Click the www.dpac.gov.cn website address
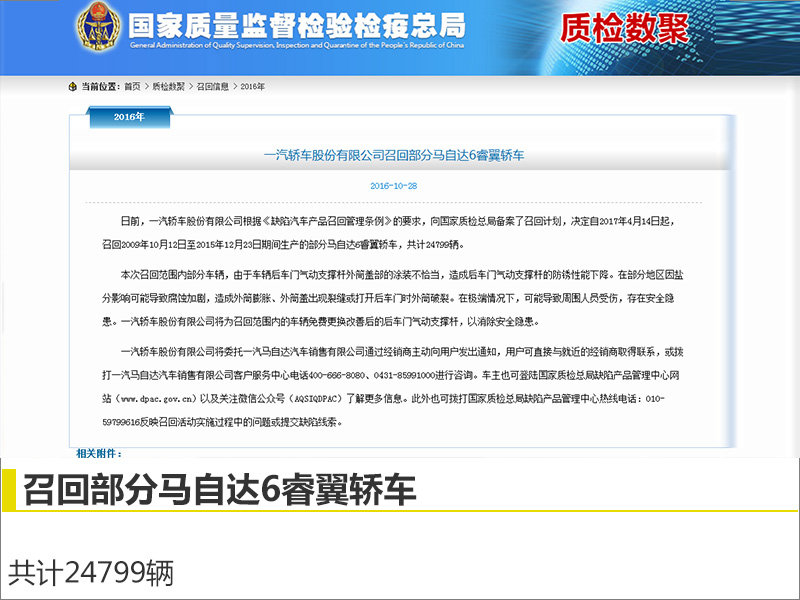 (x=157, y=399)
